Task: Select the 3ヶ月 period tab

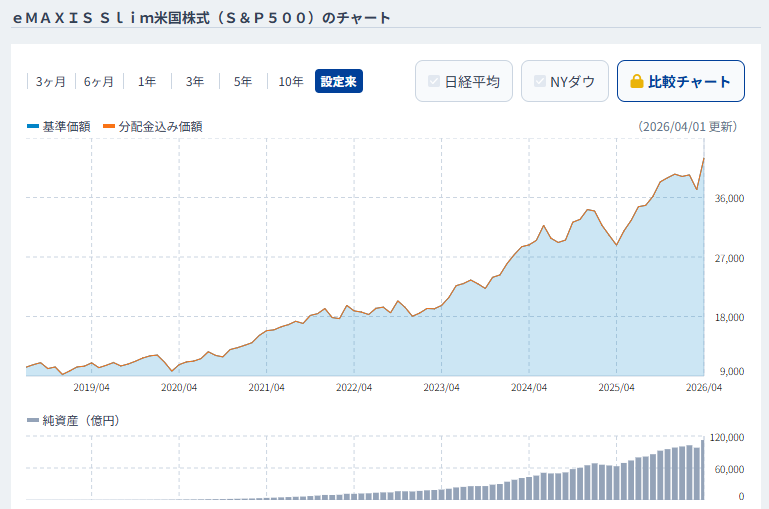Action: pyautogui.click(x=51, y=81)
